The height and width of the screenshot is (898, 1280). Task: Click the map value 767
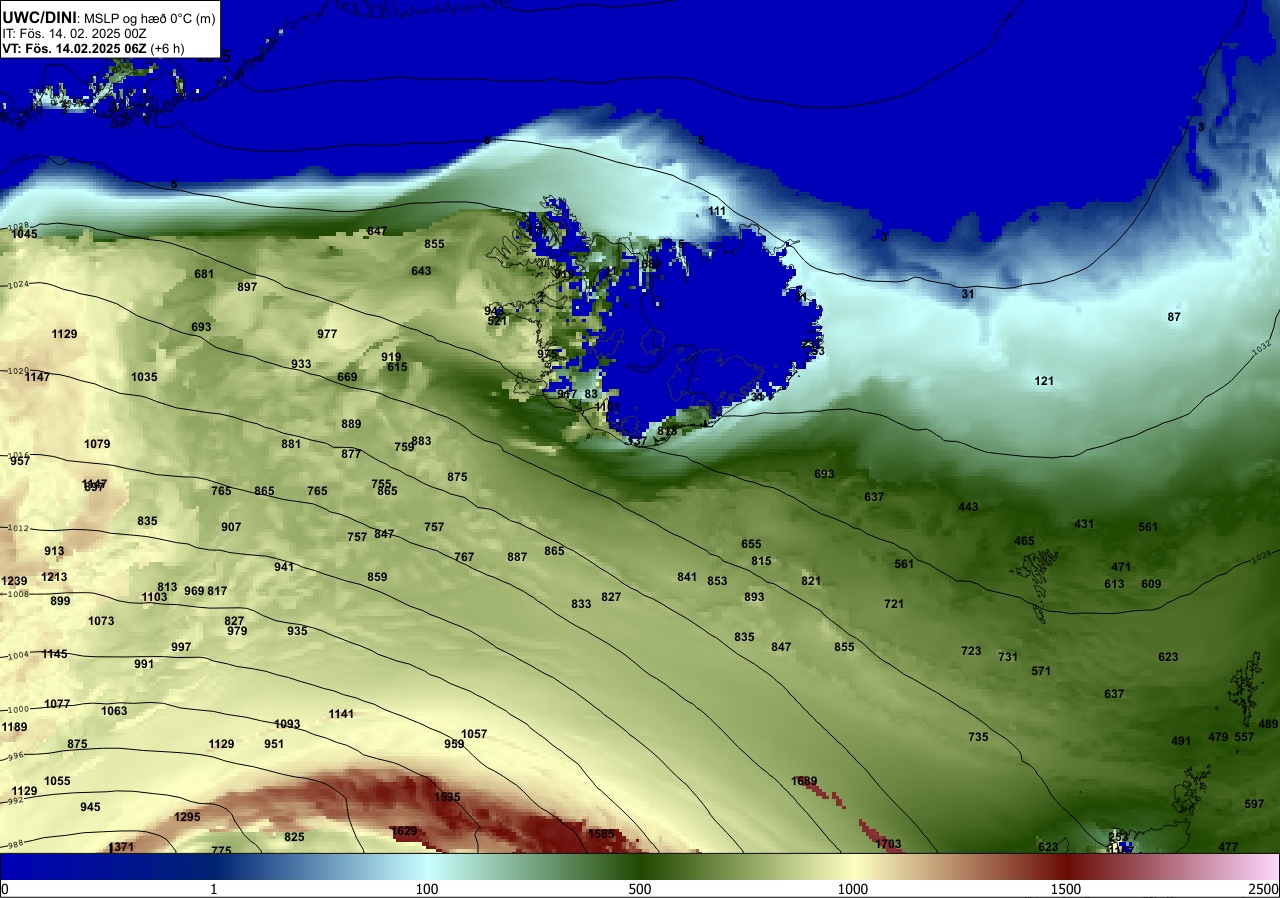coord(464,557)
